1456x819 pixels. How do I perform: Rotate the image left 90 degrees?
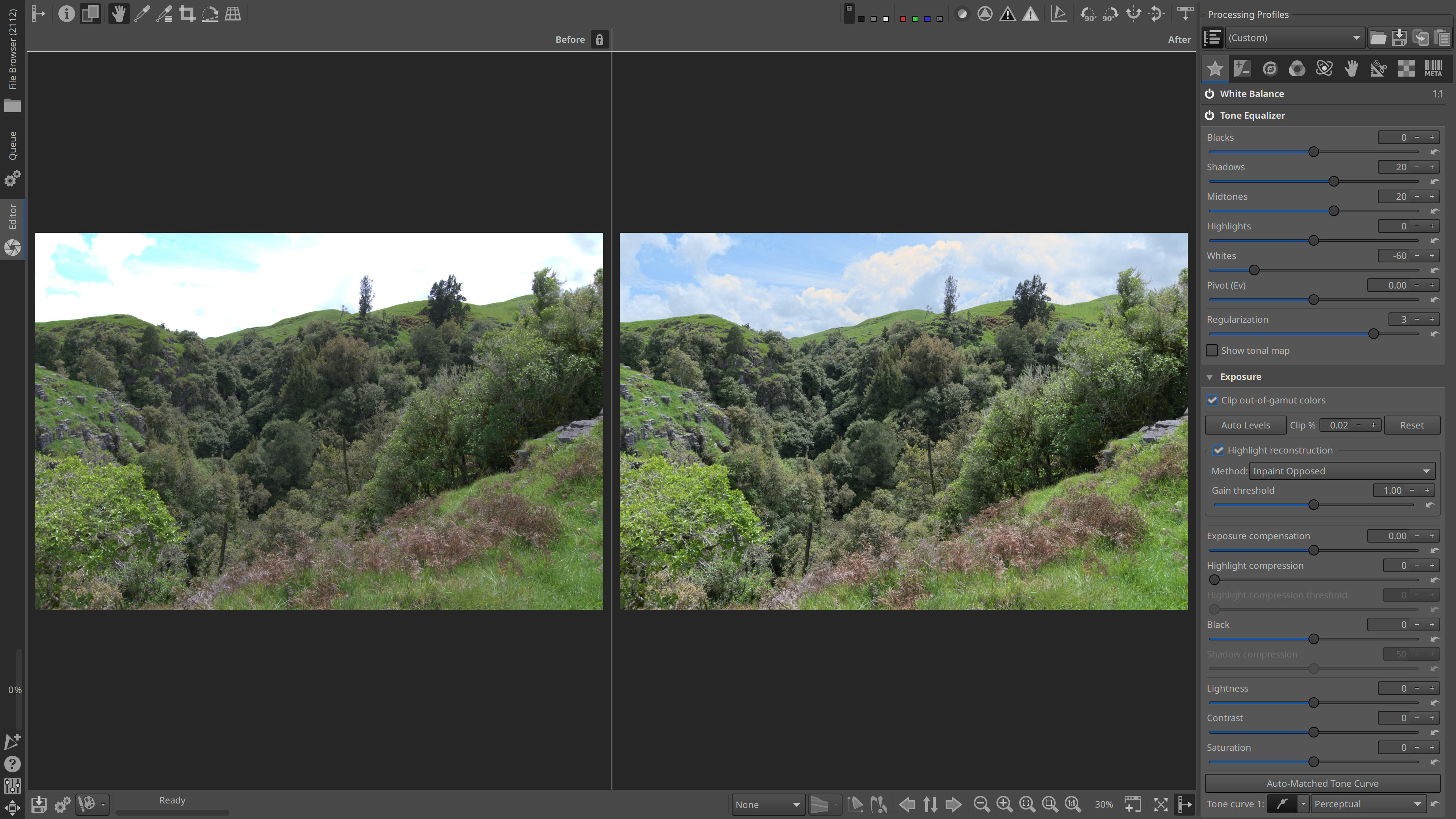1087,14
